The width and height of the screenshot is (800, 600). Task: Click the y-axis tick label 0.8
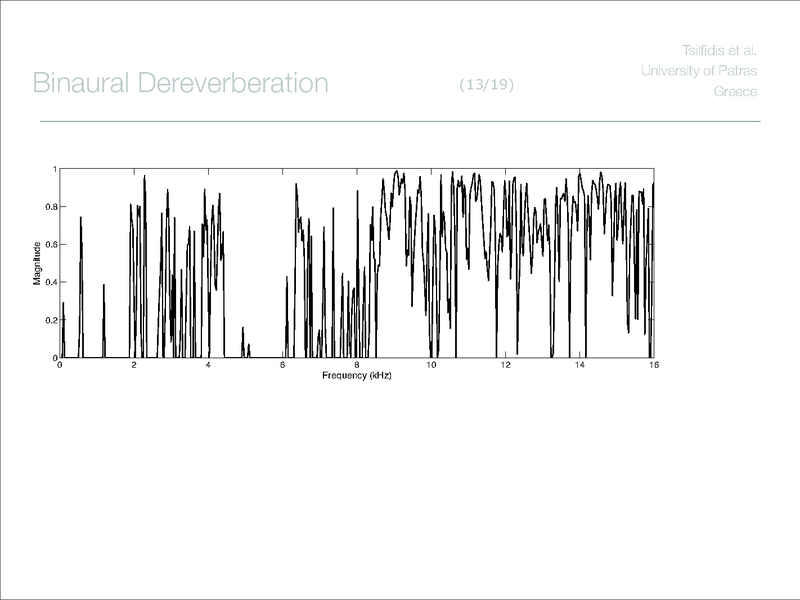[x=51, y=207]
